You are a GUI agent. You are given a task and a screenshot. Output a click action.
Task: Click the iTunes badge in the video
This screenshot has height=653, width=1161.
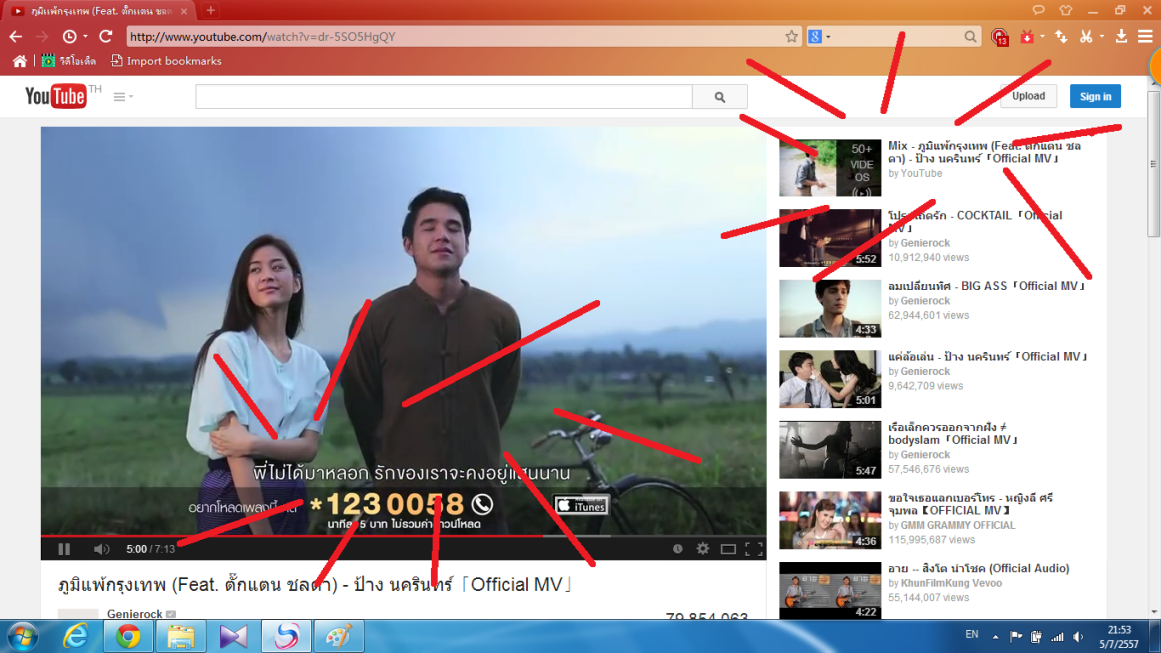point(582,505)
